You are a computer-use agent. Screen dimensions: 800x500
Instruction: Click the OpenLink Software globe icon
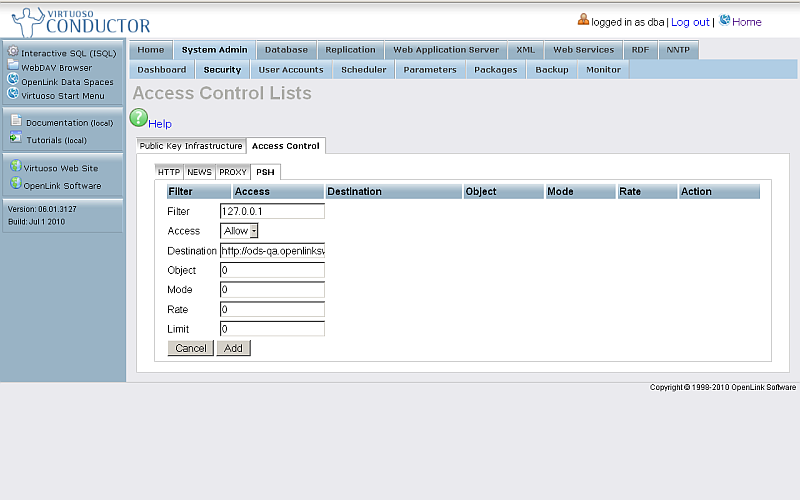[x=16, y=183]
